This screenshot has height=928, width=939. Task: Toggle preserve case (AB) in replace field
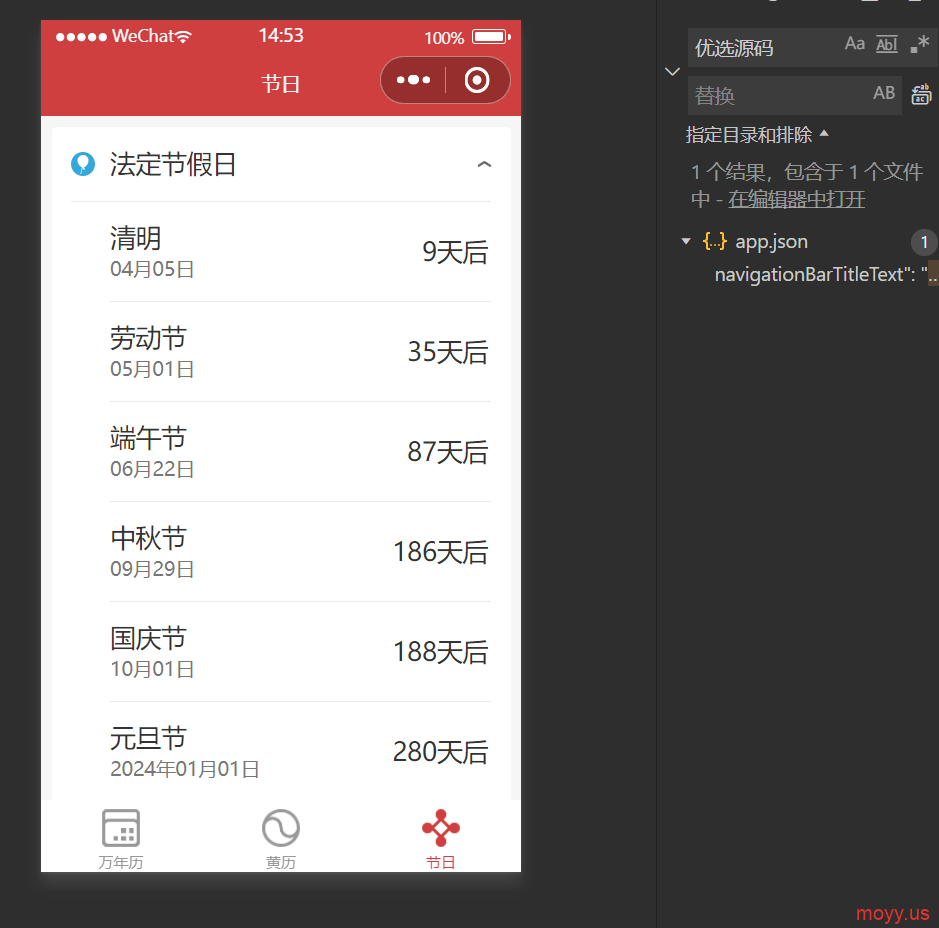click(884, 93)
